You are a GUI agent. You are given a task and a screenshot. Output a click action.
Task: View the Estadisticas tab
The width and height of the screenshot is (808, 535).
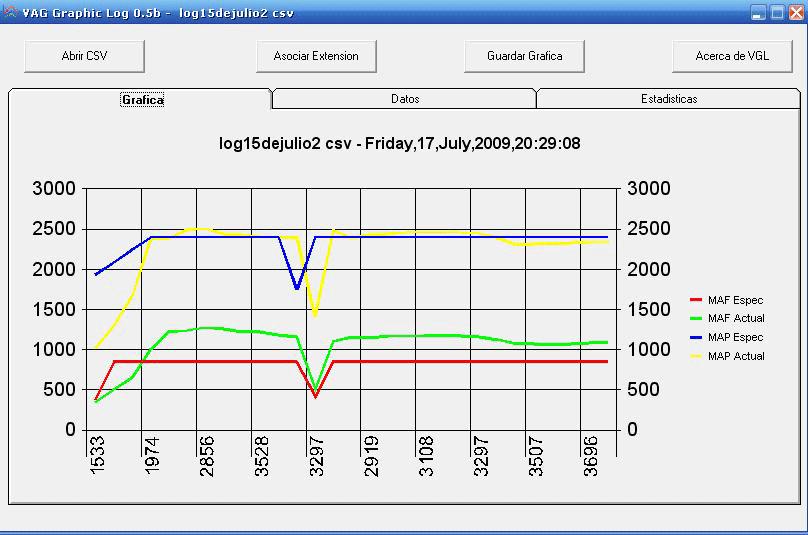click(x=669, y=99)
